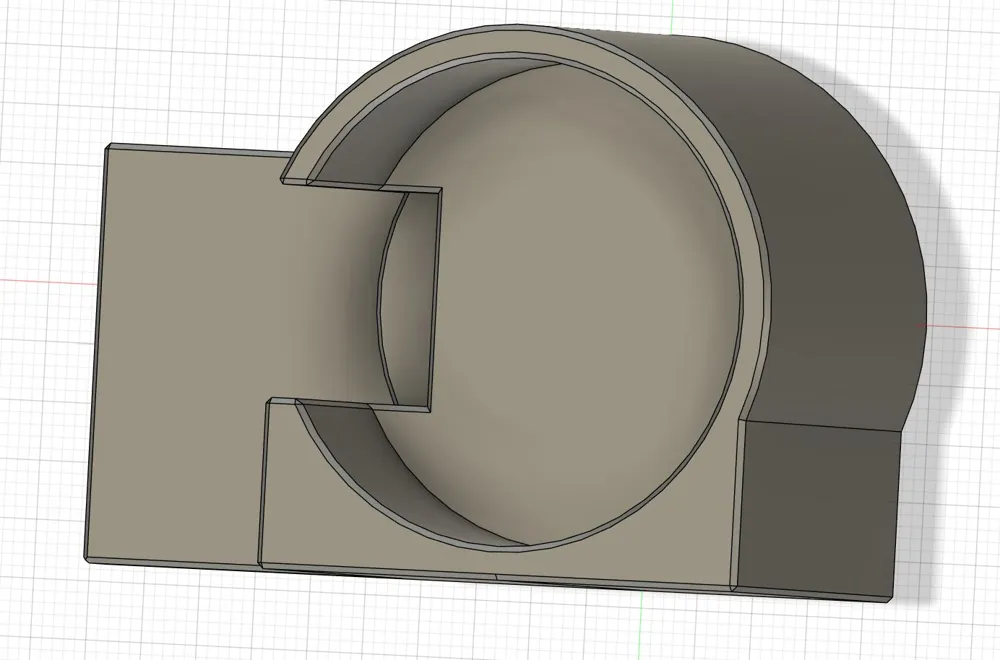1000x660 pixels.
Task: Select the bottom chamfer edge of left plate
Action: [172, 560]
